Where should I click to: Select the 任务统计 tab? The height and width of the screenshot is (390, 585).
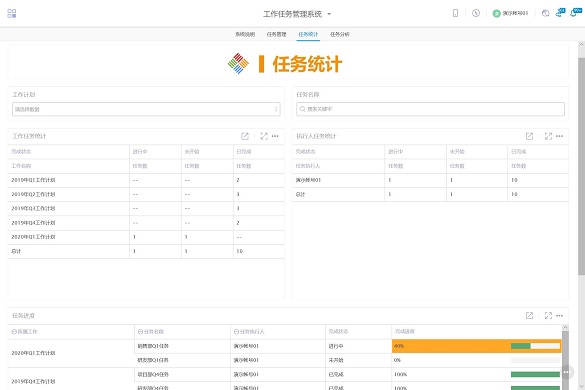click(x=308, y=34)
